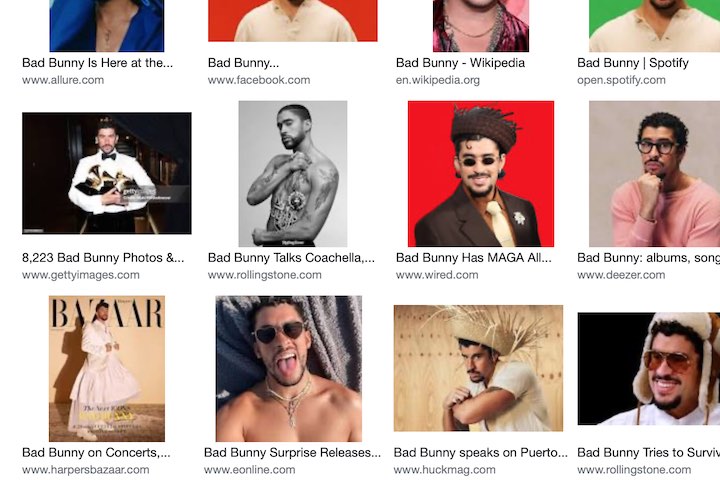Screen dimensions: 720x483
Task: Visit the www.harpersbazaar.com source link
Action: pyautogui.click(x=85, y=470)
